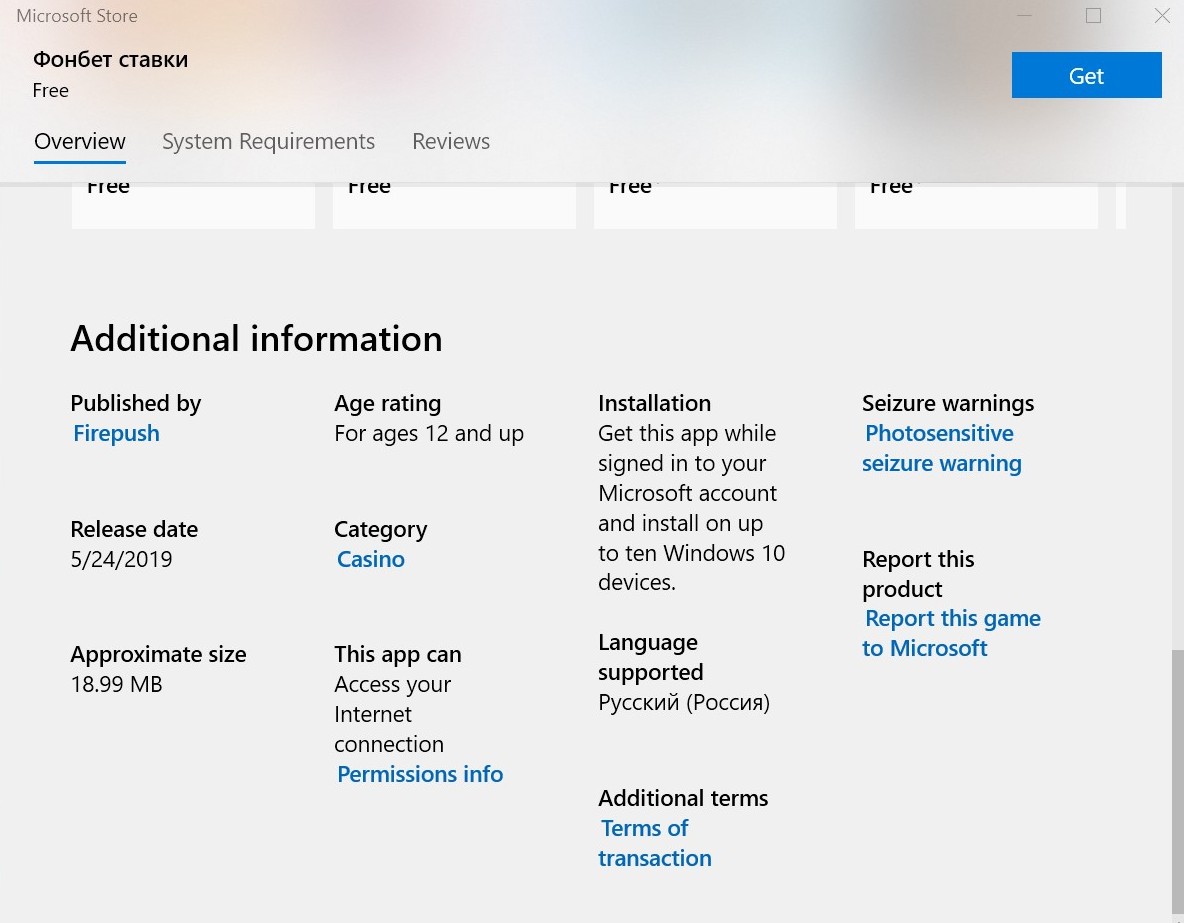Select the 18.99 MB size text
Screen dimensions: 1184x923
[116, 684]
